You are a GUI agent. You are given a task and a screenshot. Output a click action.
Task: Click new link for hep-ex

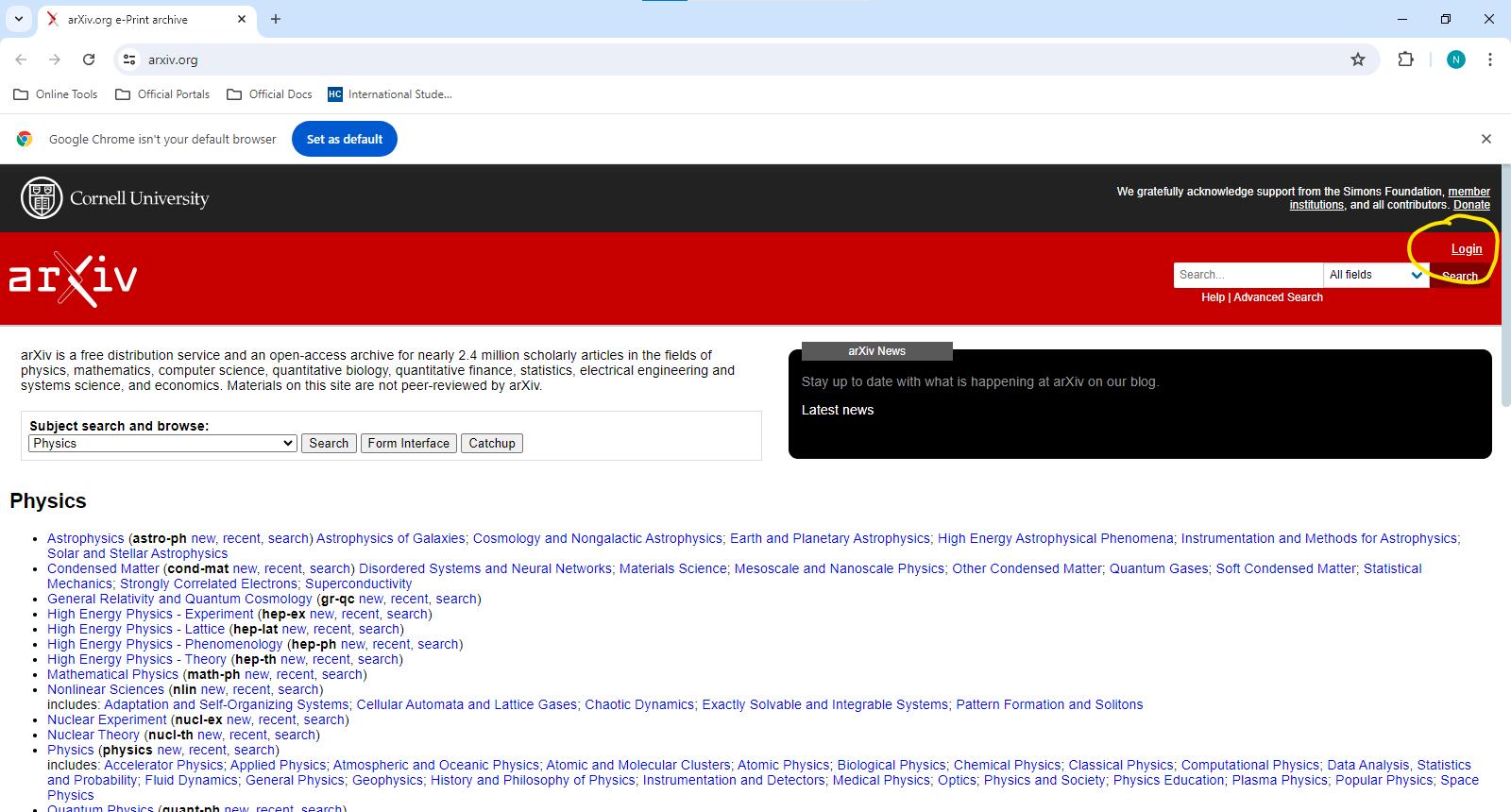click(x=322, y=614)
